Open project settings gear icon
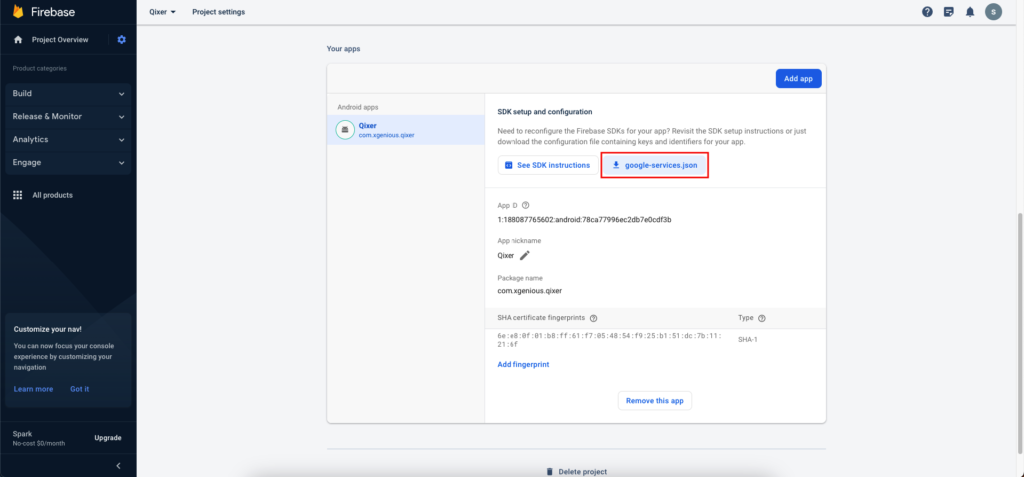Image resolution: width=1024 pixels, height=477 pixels. pos(121,40)
